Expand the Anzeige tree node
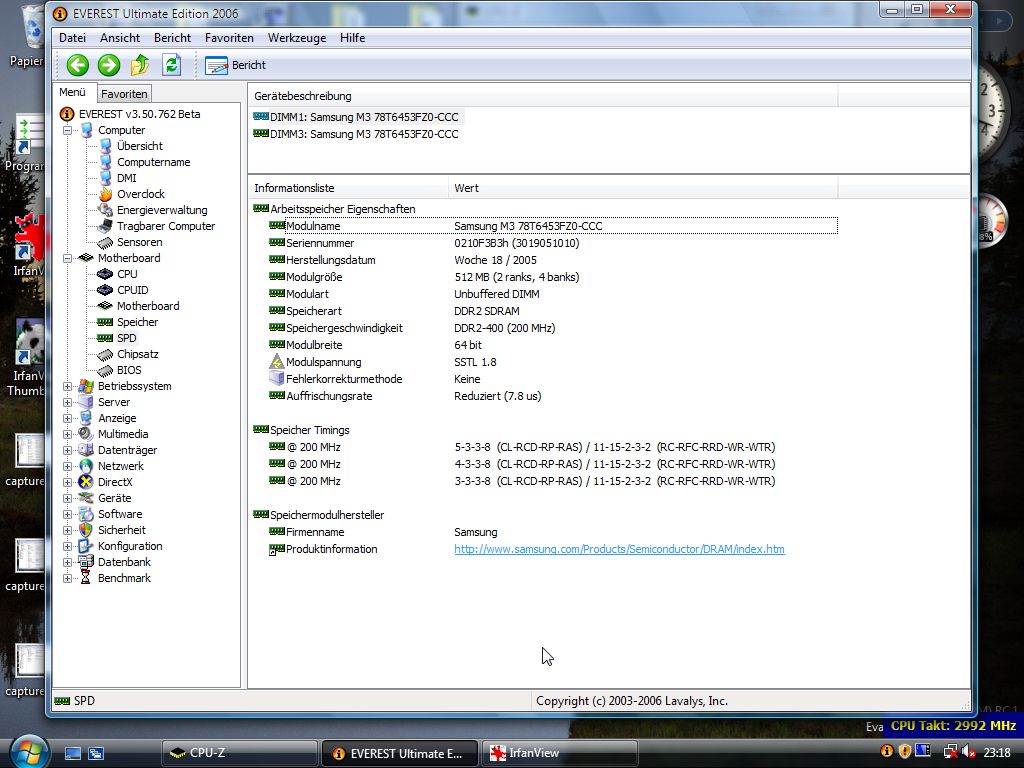The height and width of the screenshot is (768, 1024). point(67,418)
